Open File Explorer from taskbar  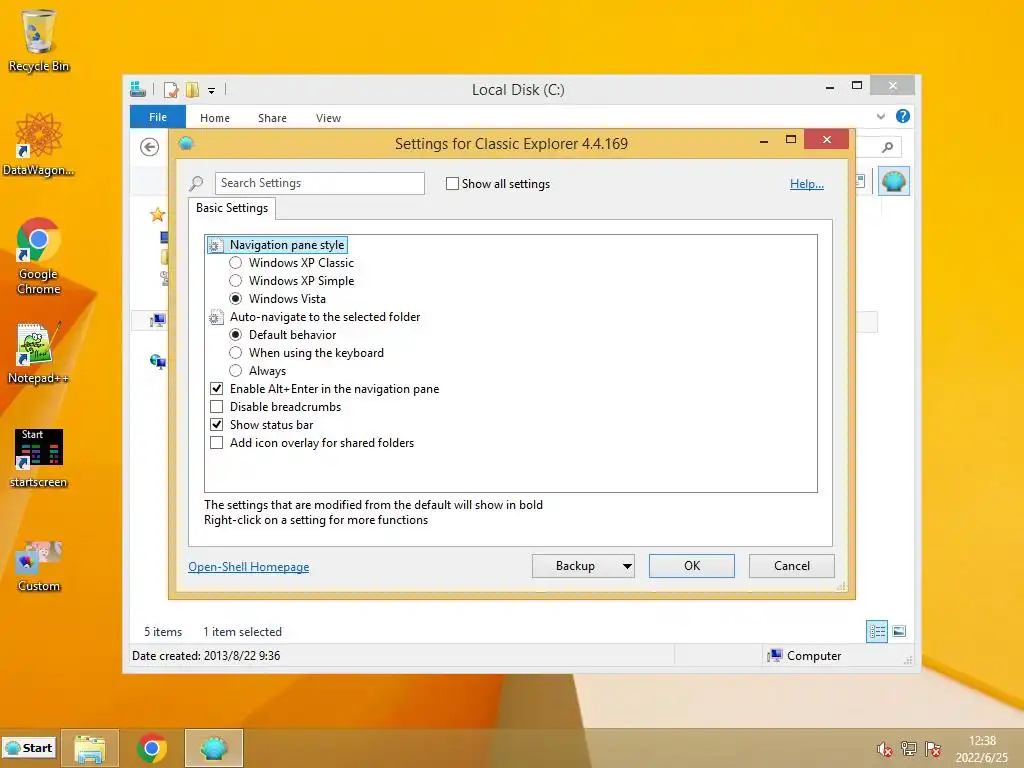pos(89,748)
